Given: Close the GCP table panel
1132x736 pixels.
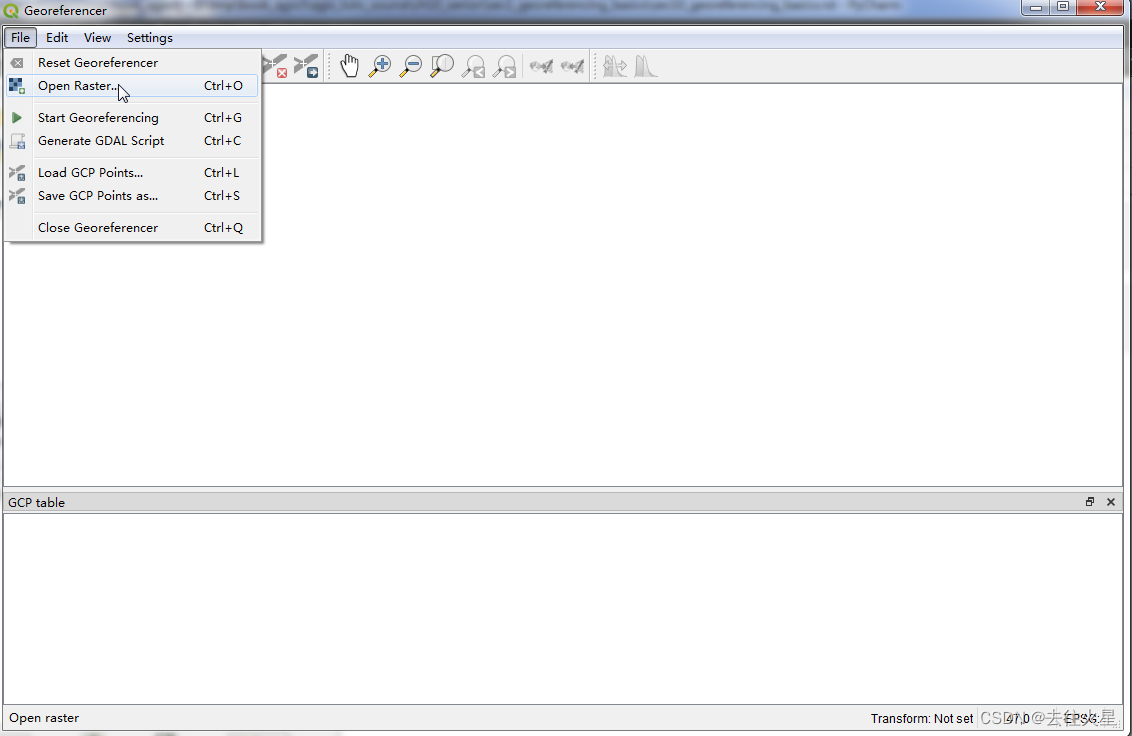Looking at the screenshot, I should point(1111,502).
